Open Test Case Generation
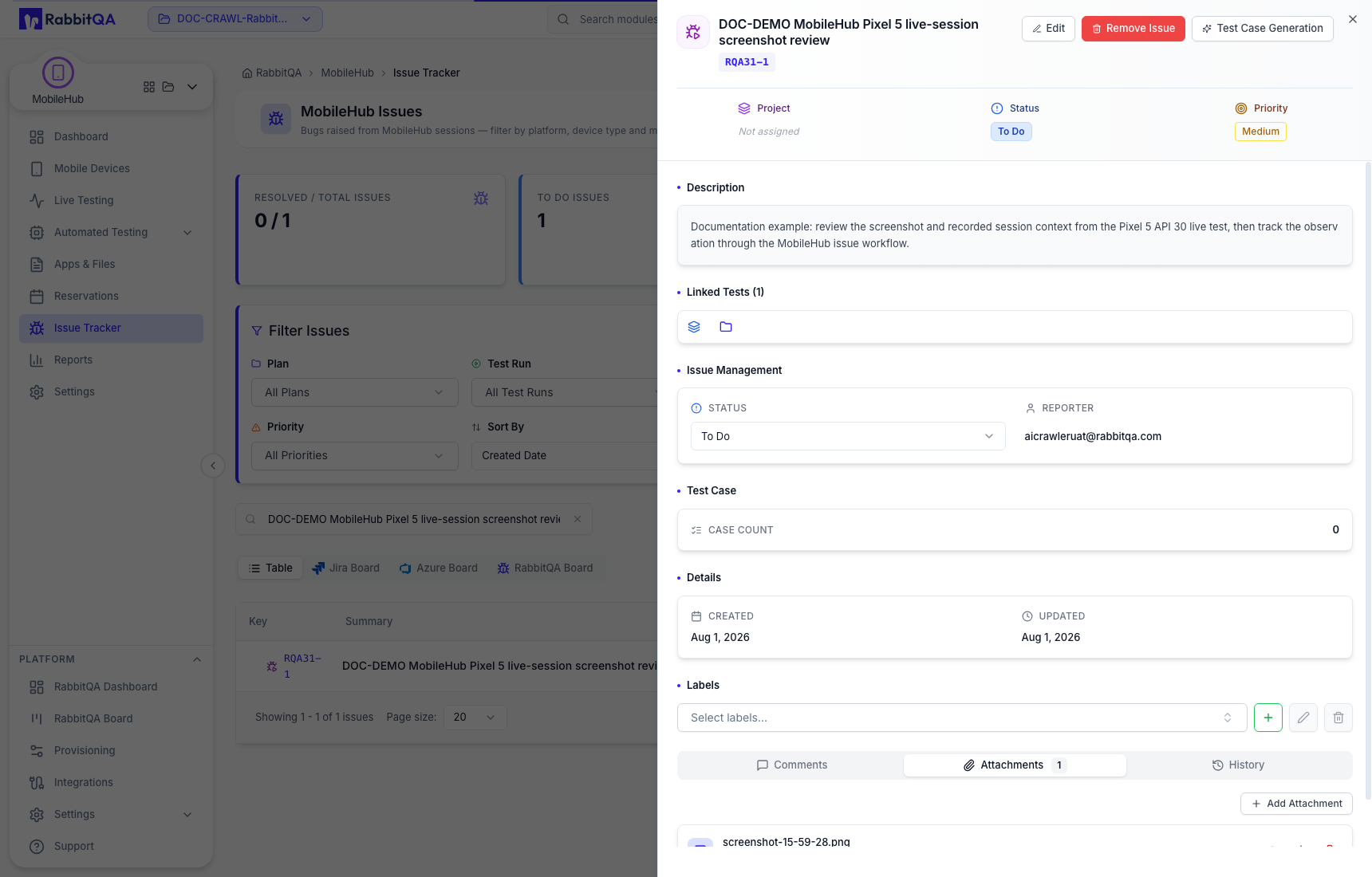 1262,29
